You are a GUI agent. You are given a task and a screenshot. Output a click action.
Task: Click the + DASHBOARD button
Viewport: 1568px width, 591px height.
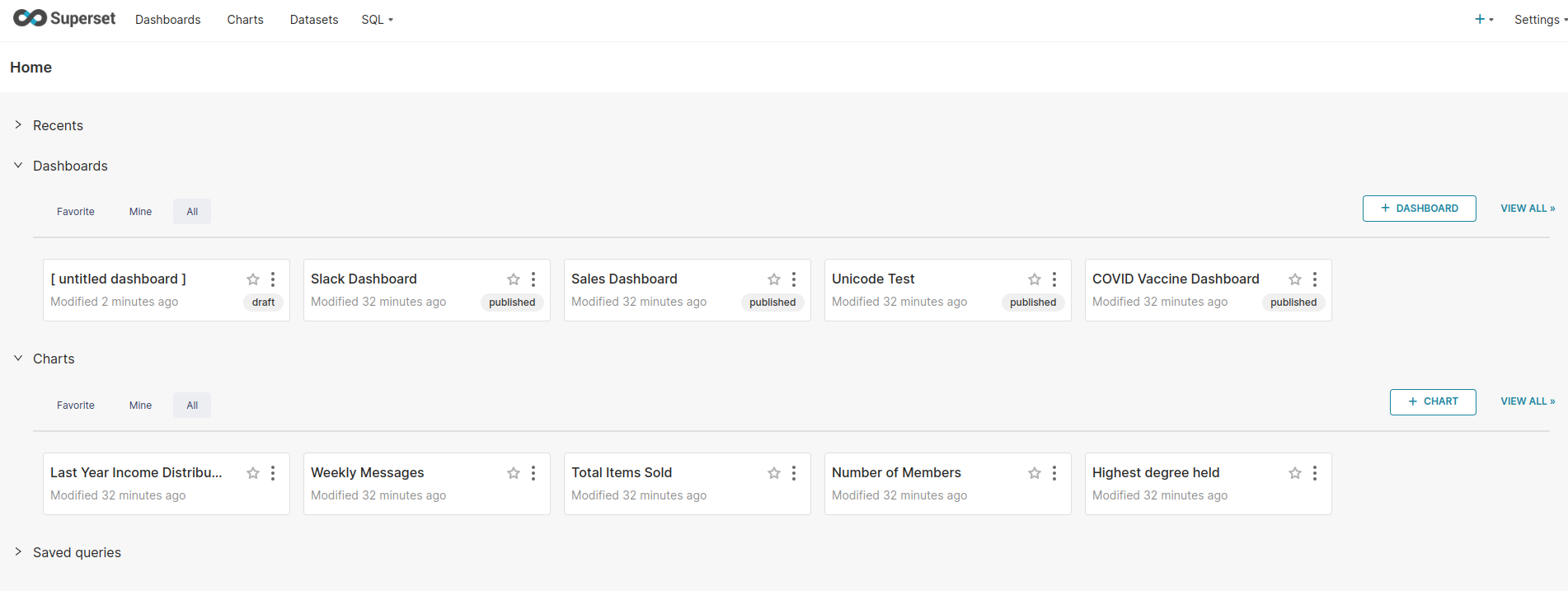[1419, 209]
